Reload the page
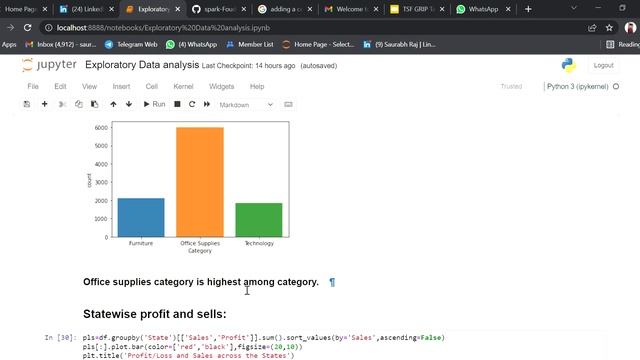Viewport: 640px width, 360px height. 27,28
